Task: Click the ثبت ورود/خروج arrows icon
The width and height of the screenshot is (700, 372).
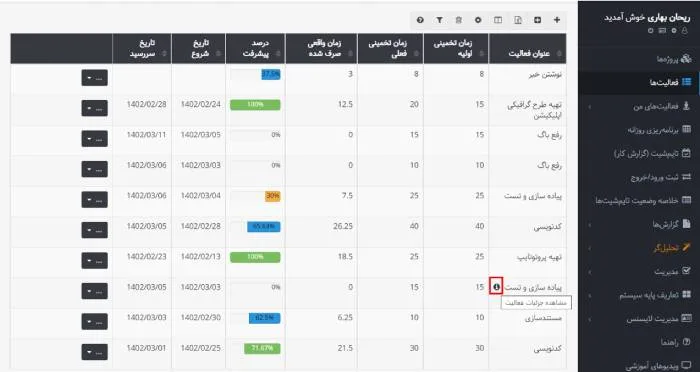Action: click(x=687, y=177)
